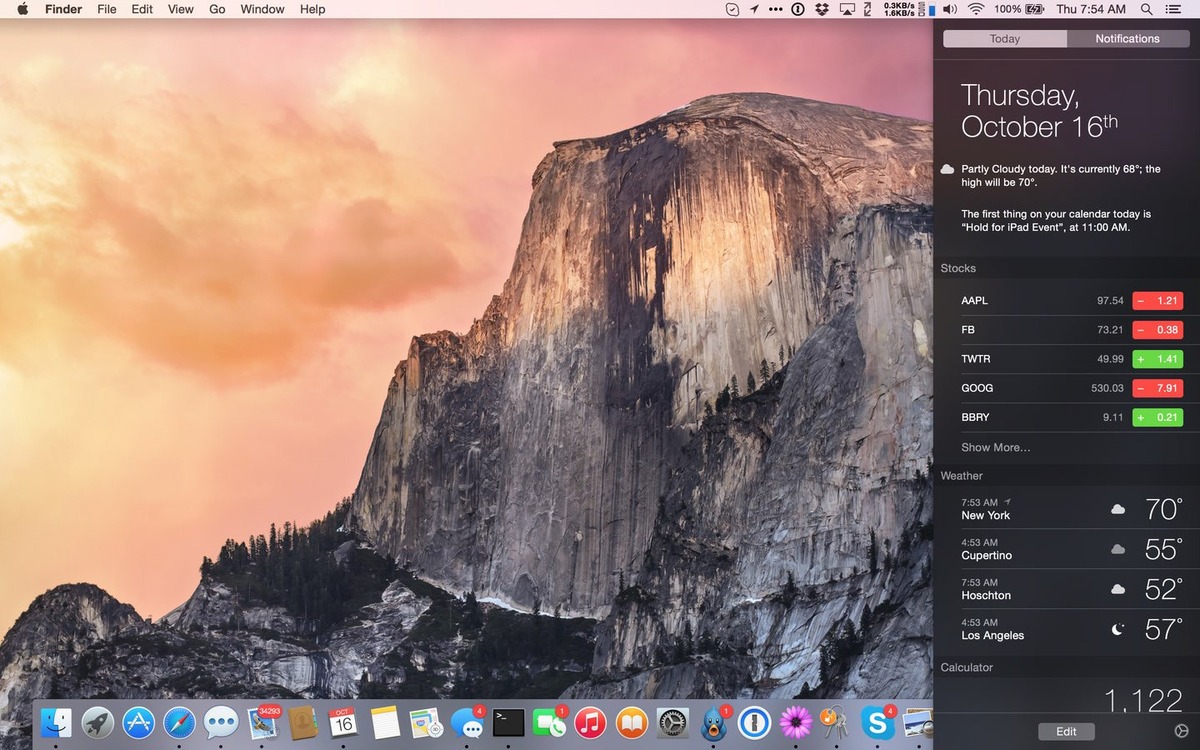Click the Hold for iPad Event calendar summary

coord(1056,221)
